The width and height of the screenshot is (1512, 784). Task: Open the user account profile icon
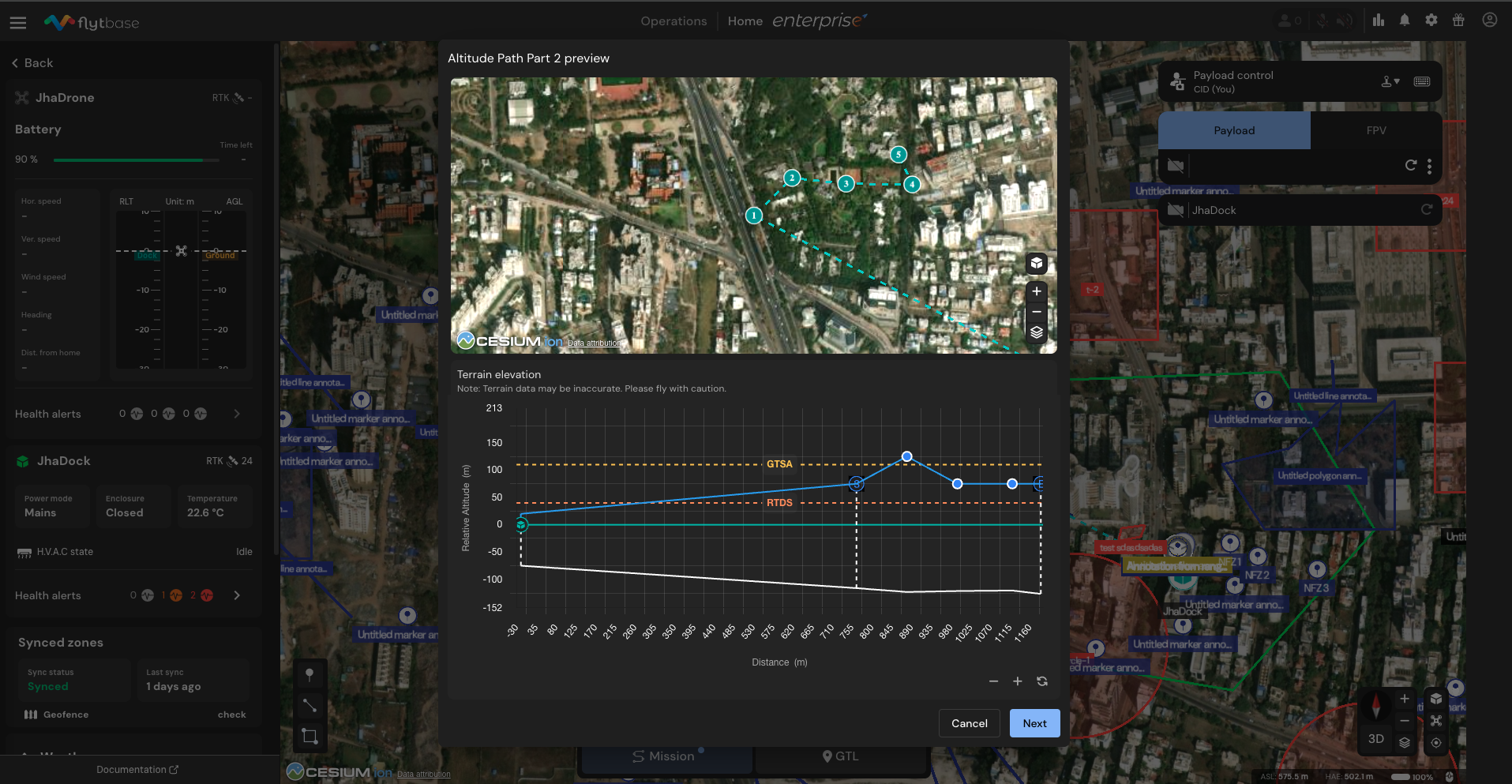pos(1490,21)
